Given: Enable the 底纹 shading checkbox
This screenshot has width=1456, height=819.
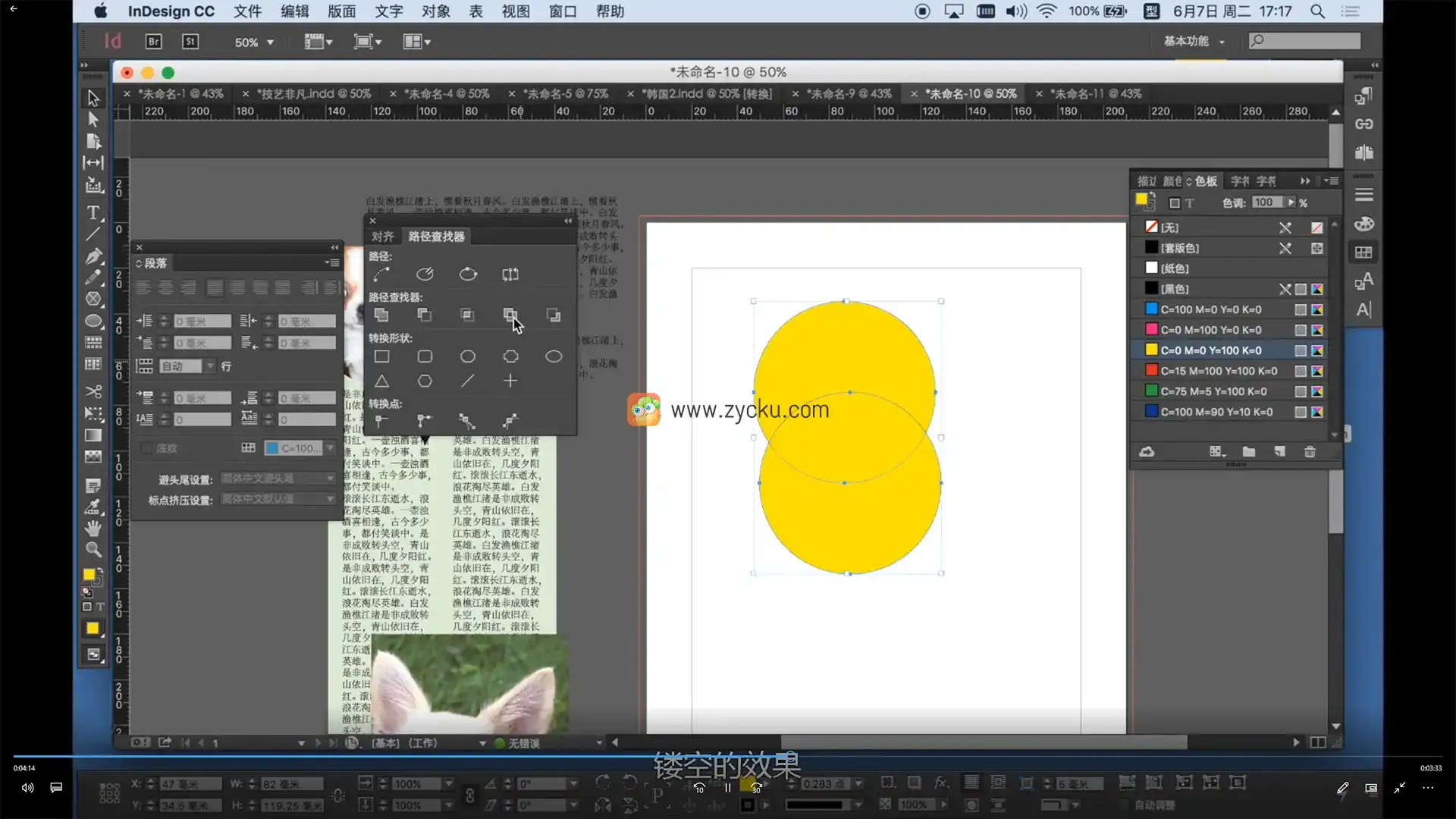Looking at the screenshot, I should (x=147, y=448).
